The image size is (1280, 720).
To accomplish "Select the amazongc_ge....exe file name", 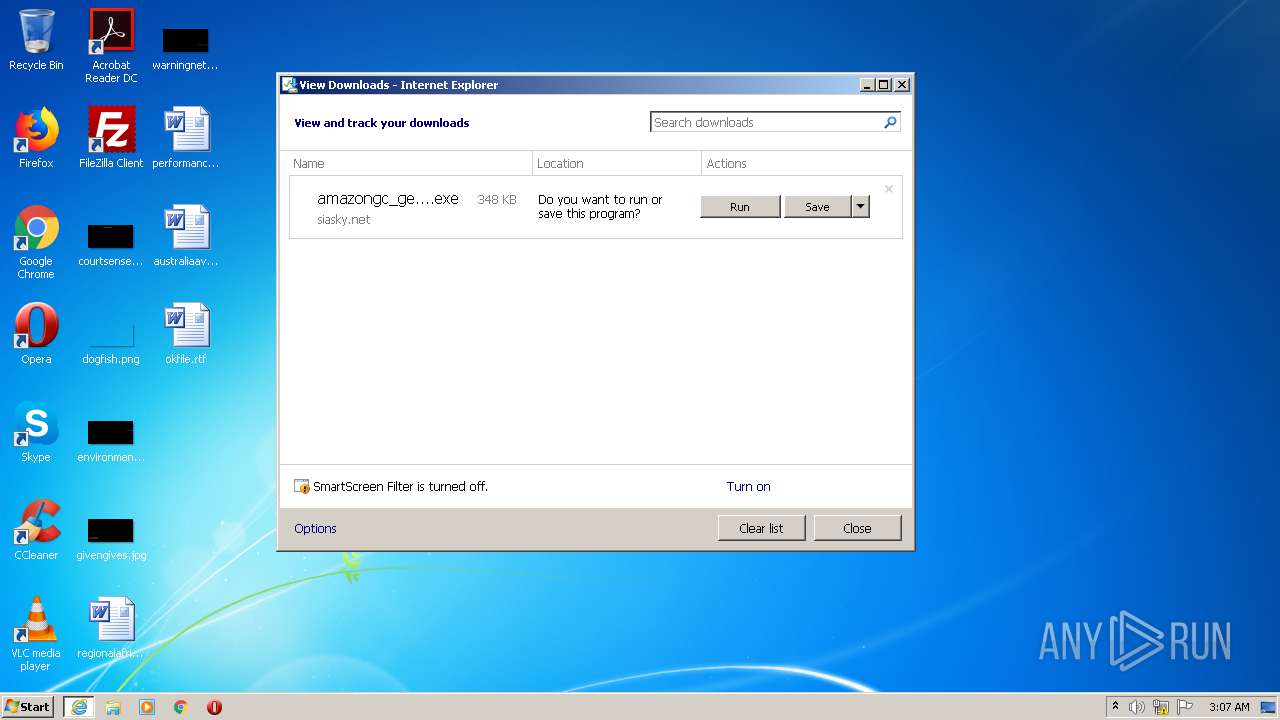I will 388,199.
